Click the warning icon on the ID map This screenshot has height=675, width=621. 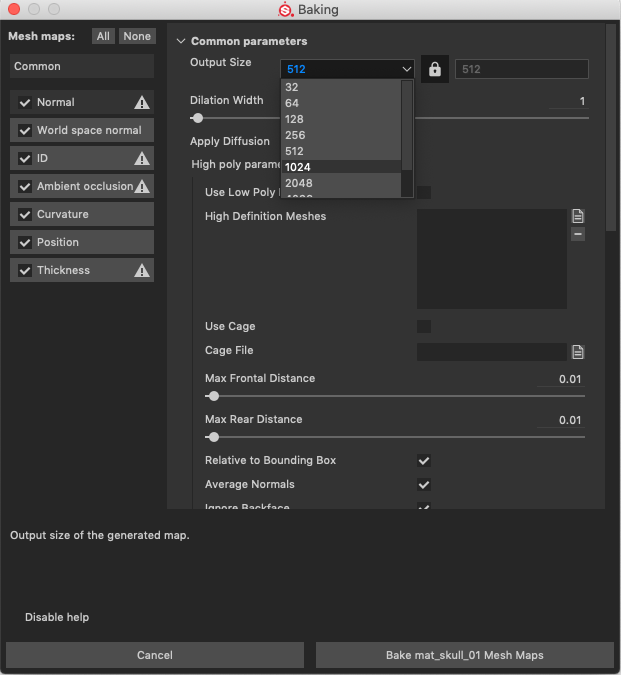(142, 158)
